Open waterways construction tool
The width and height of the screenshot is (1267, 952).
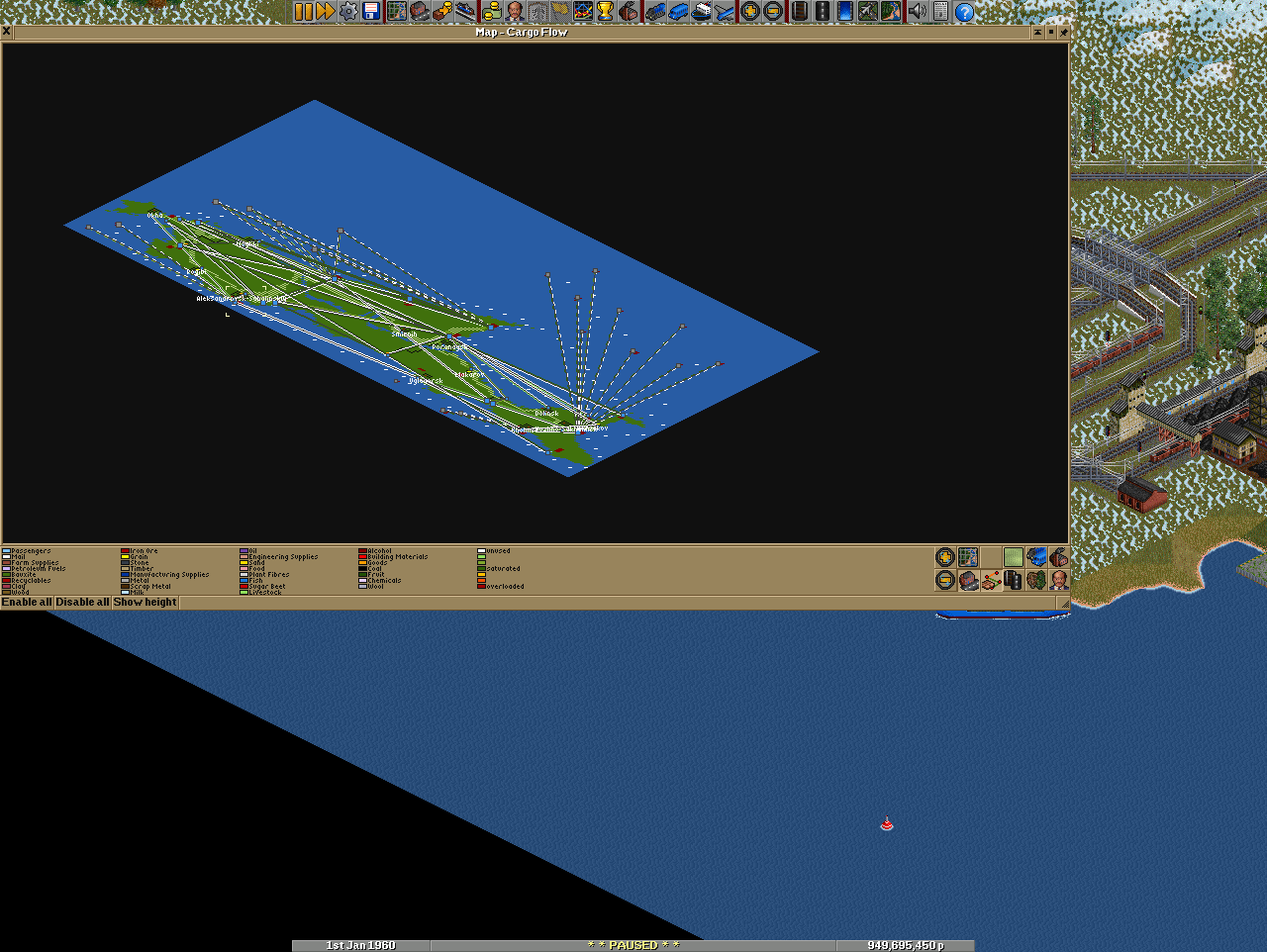[x=844, y=12]
